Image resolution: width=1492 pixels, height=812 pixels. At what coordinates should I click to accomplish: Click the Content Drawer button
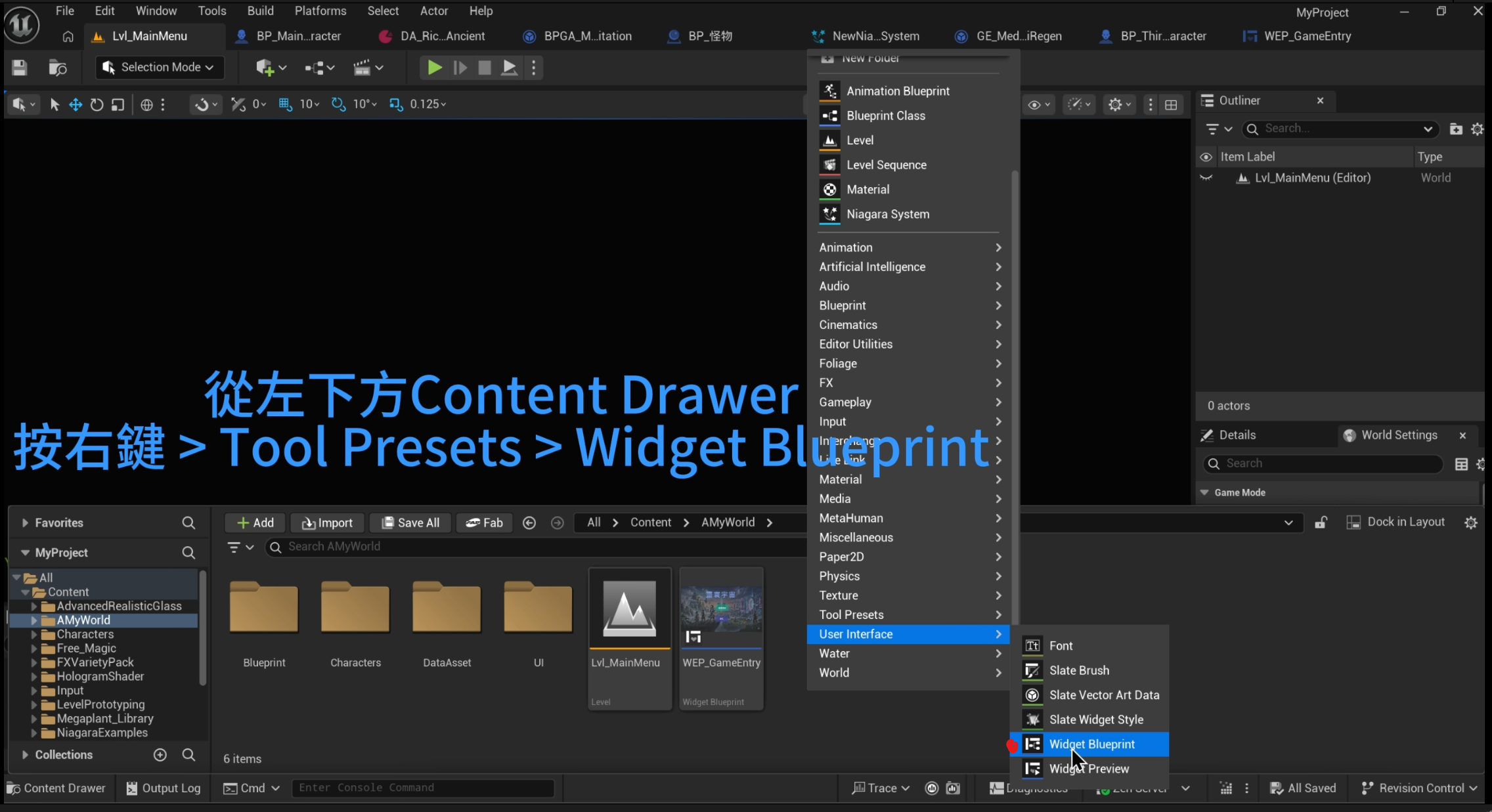[56, 788]
